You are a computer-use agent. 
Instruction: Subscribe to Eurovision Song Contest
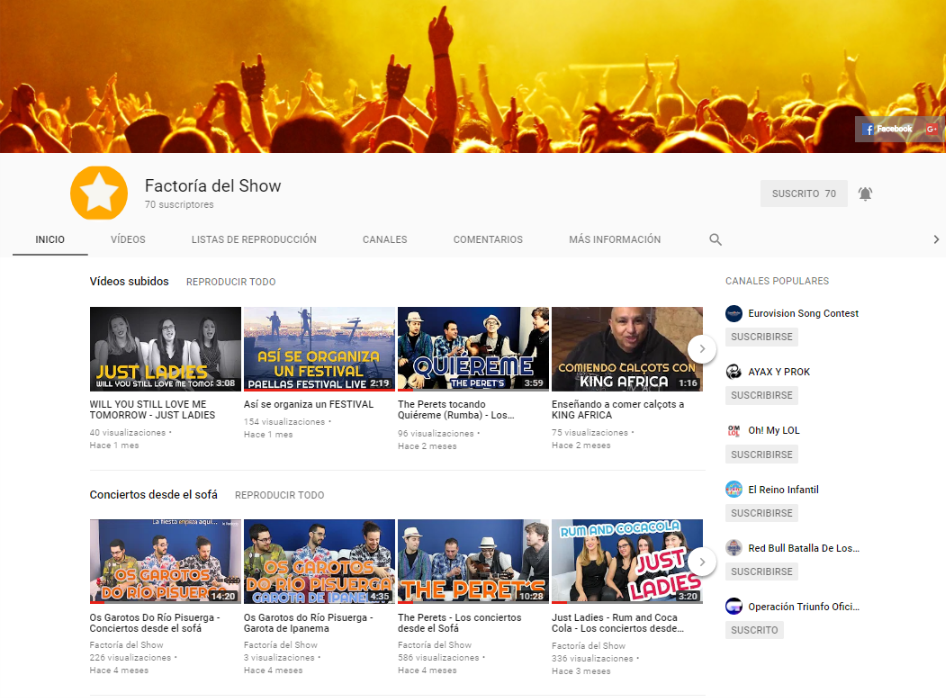pos(761,337)
